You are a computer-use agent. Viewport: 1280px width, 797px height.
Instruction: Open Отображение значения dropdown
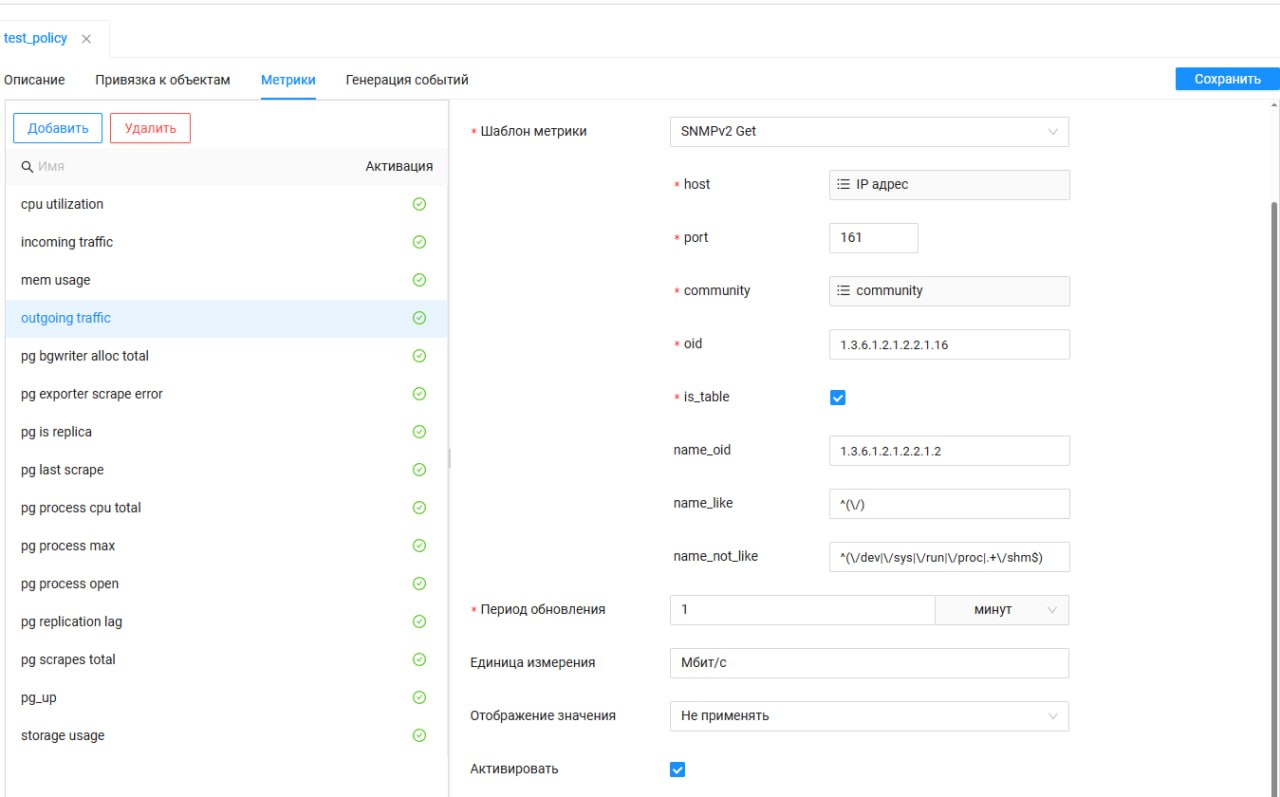coord(868,716)
